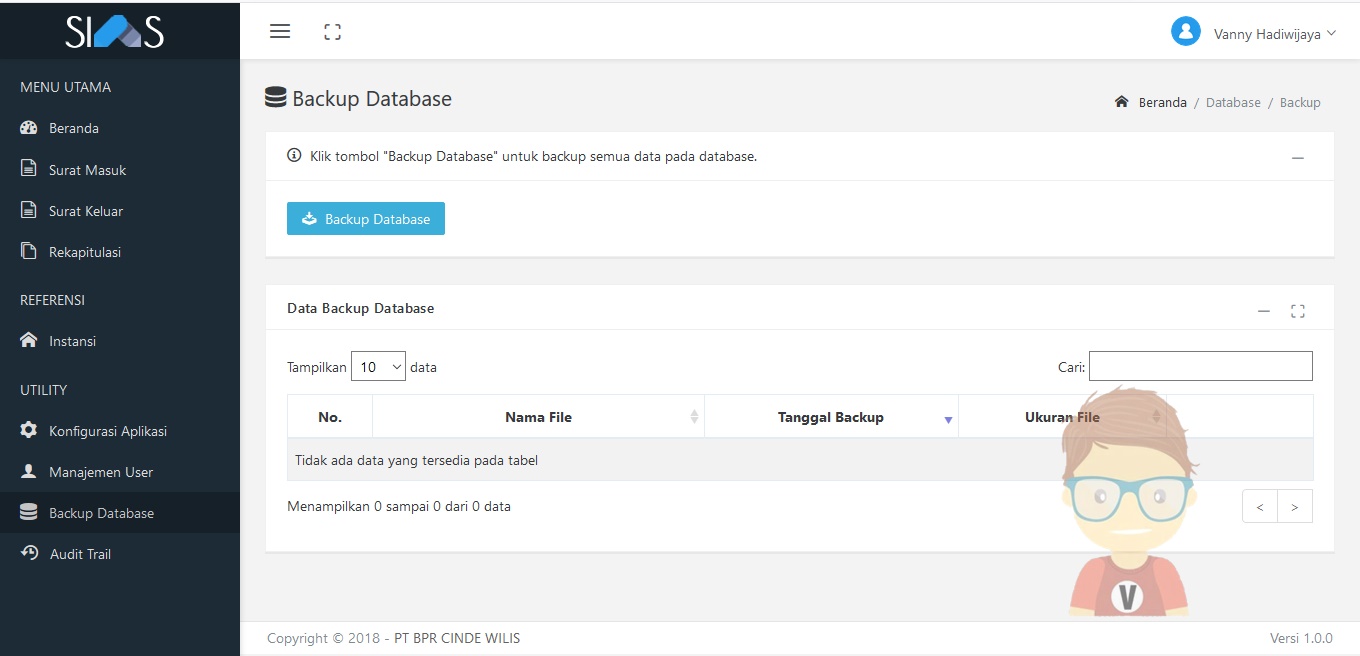
Task: Sort the table by Ukuran File
Action: coord(1062,417)
